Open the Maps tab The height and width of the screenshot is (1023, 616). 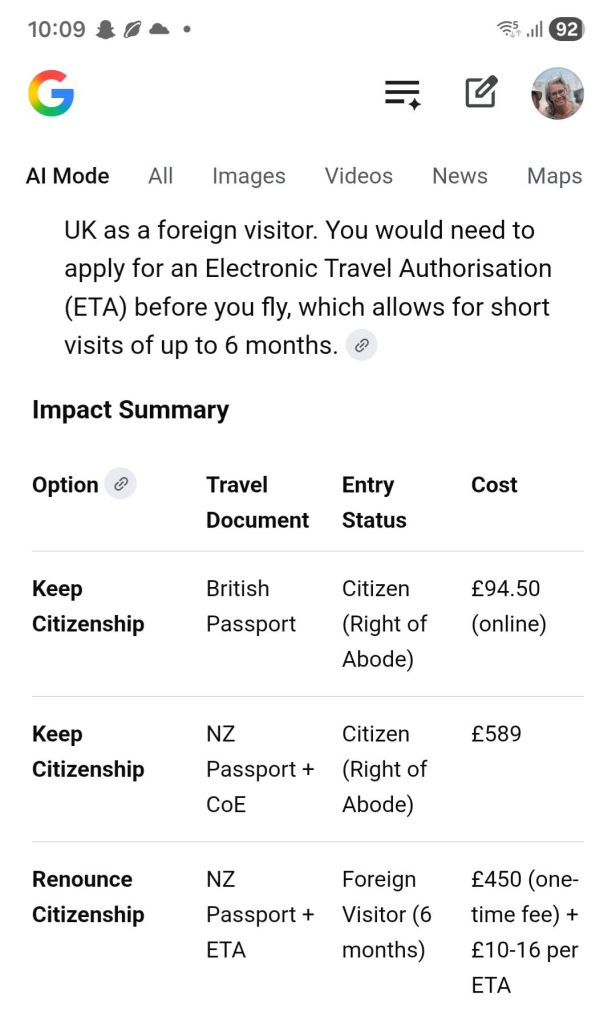click(554, 176)
